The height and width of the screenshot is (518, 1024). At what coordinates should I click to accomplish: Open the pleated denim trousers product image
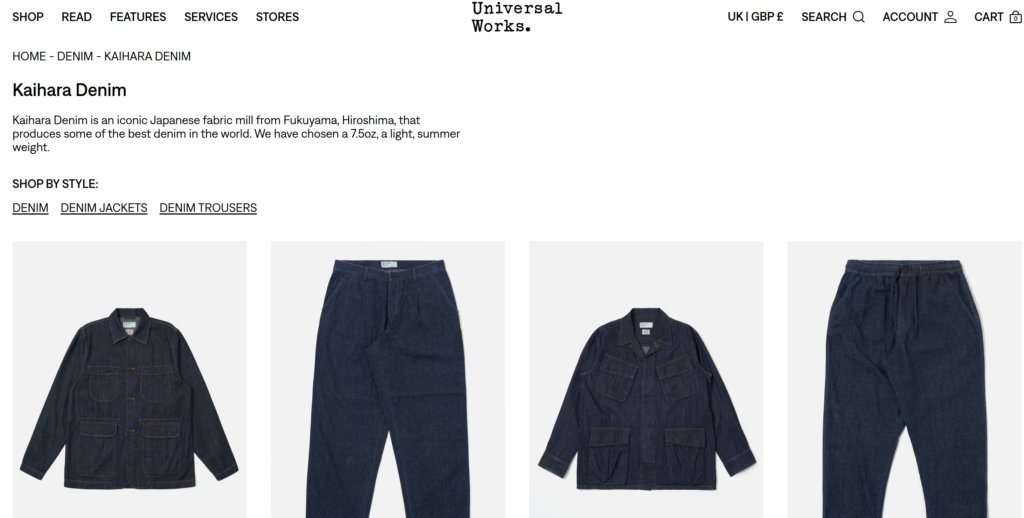pos(388,380)
